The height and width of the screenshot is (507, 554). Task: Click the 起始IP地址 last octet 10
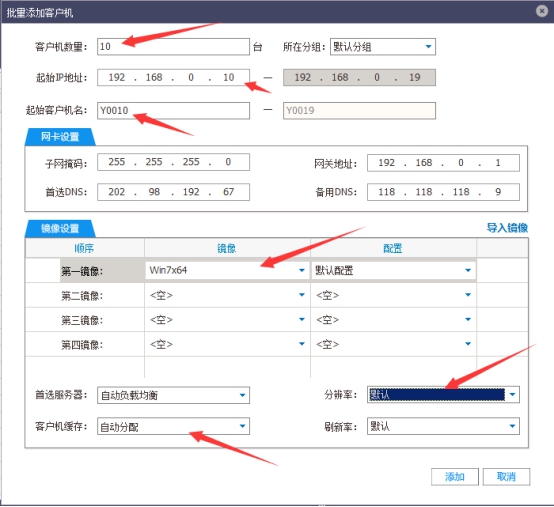pos(229,77)
